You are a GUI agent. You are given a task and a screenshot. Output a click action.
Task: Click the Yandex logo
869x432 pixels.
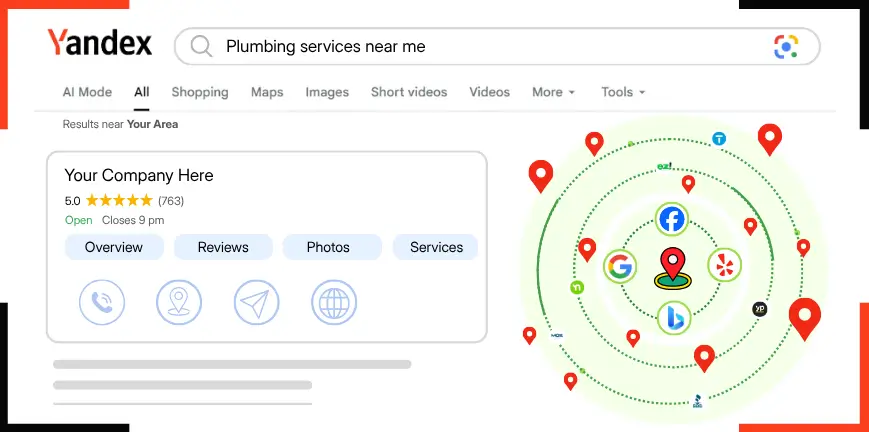99,43
